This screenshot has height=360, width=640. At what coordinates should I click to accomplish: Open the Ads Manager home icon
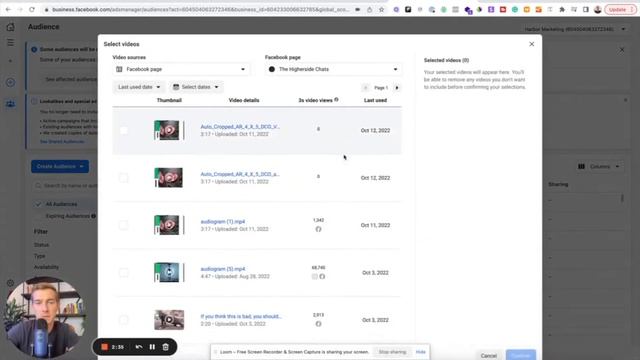coord(11,27)
